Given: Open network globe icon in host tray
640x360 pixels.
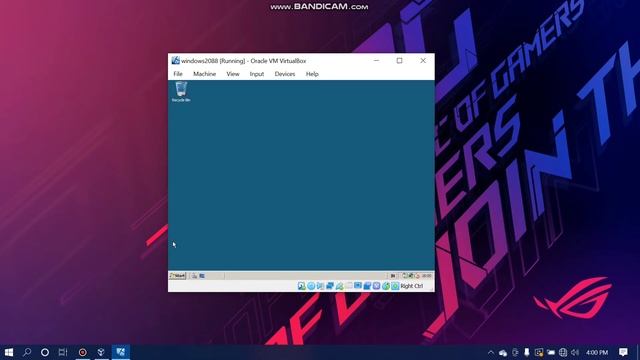Looking at the screenshot, I should tap(563, 352).
